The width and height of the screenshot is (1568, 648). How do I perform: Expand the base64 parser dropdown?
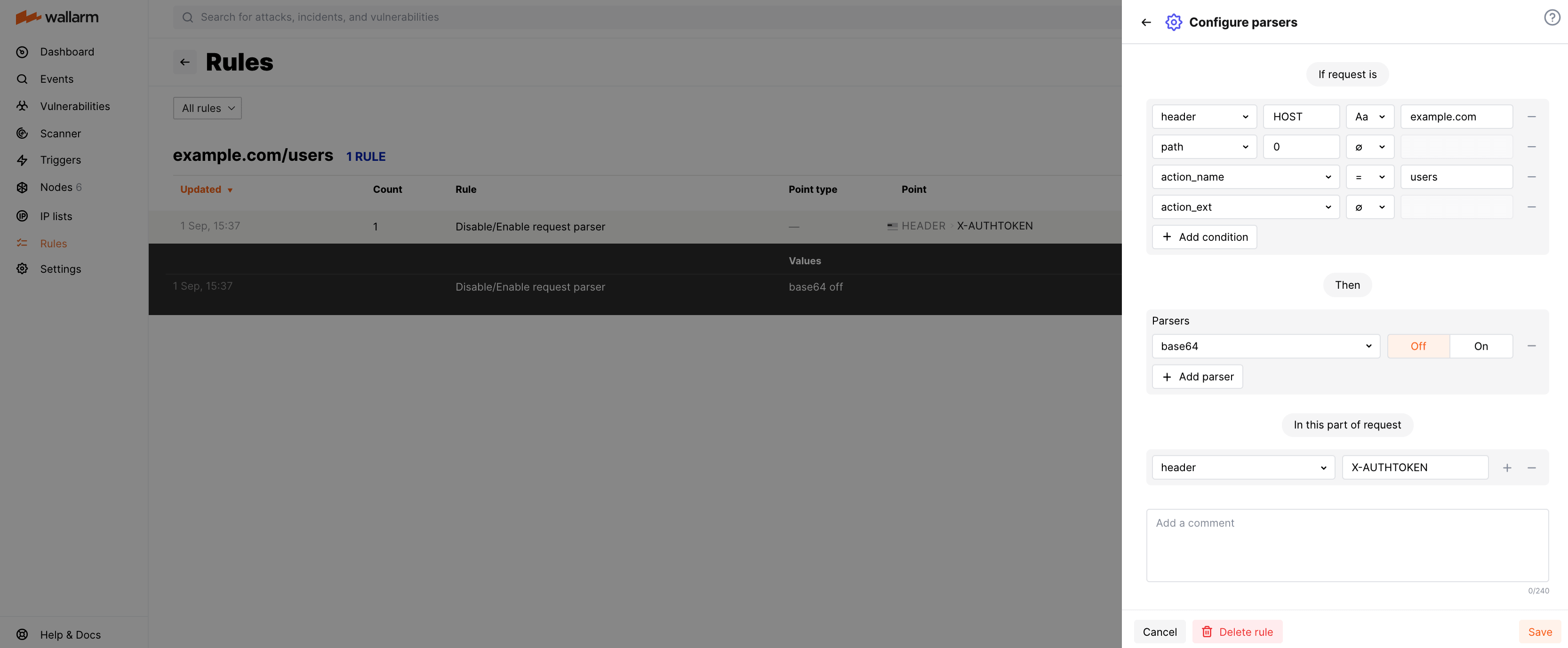tap(1266, 346)
